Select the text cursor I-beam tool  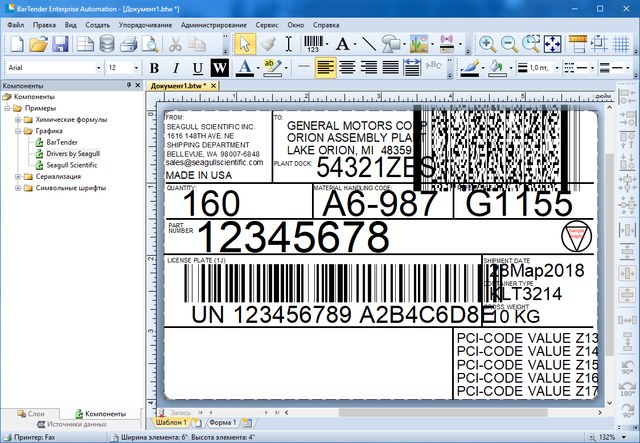coord(289,44)
